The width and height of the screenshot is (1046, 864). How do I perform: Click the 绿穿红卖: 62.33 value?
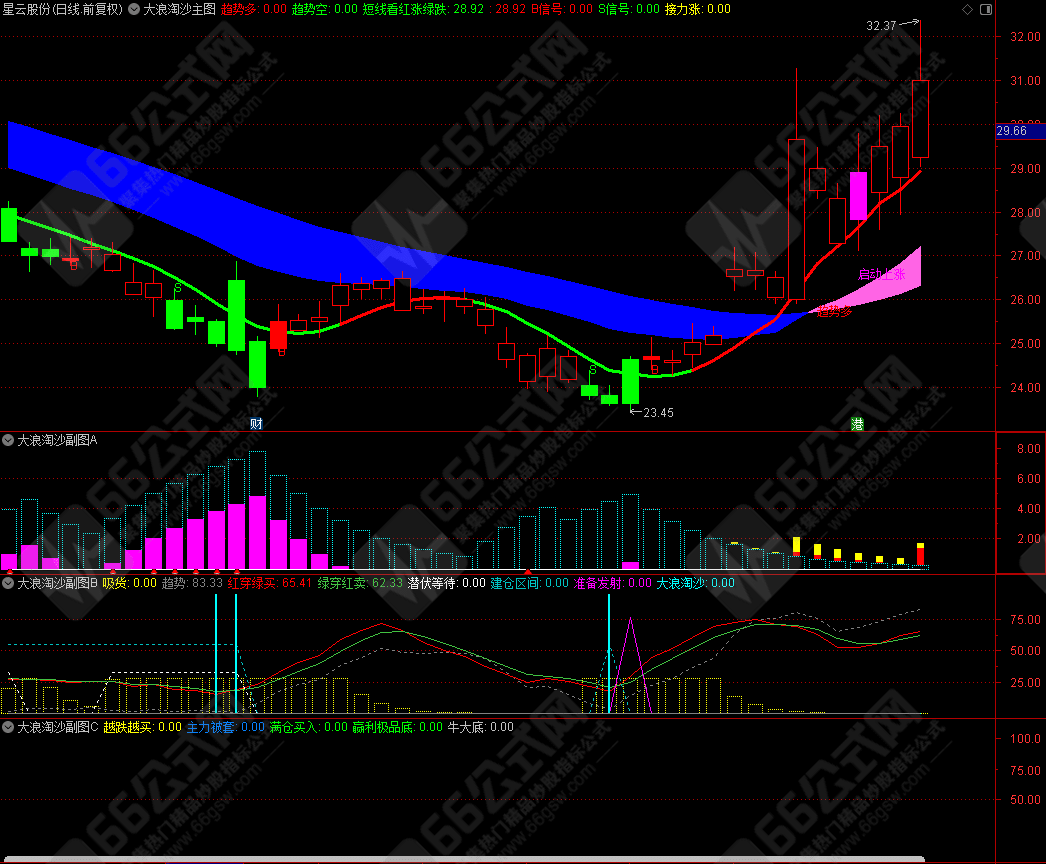click(x=360, y=583)
